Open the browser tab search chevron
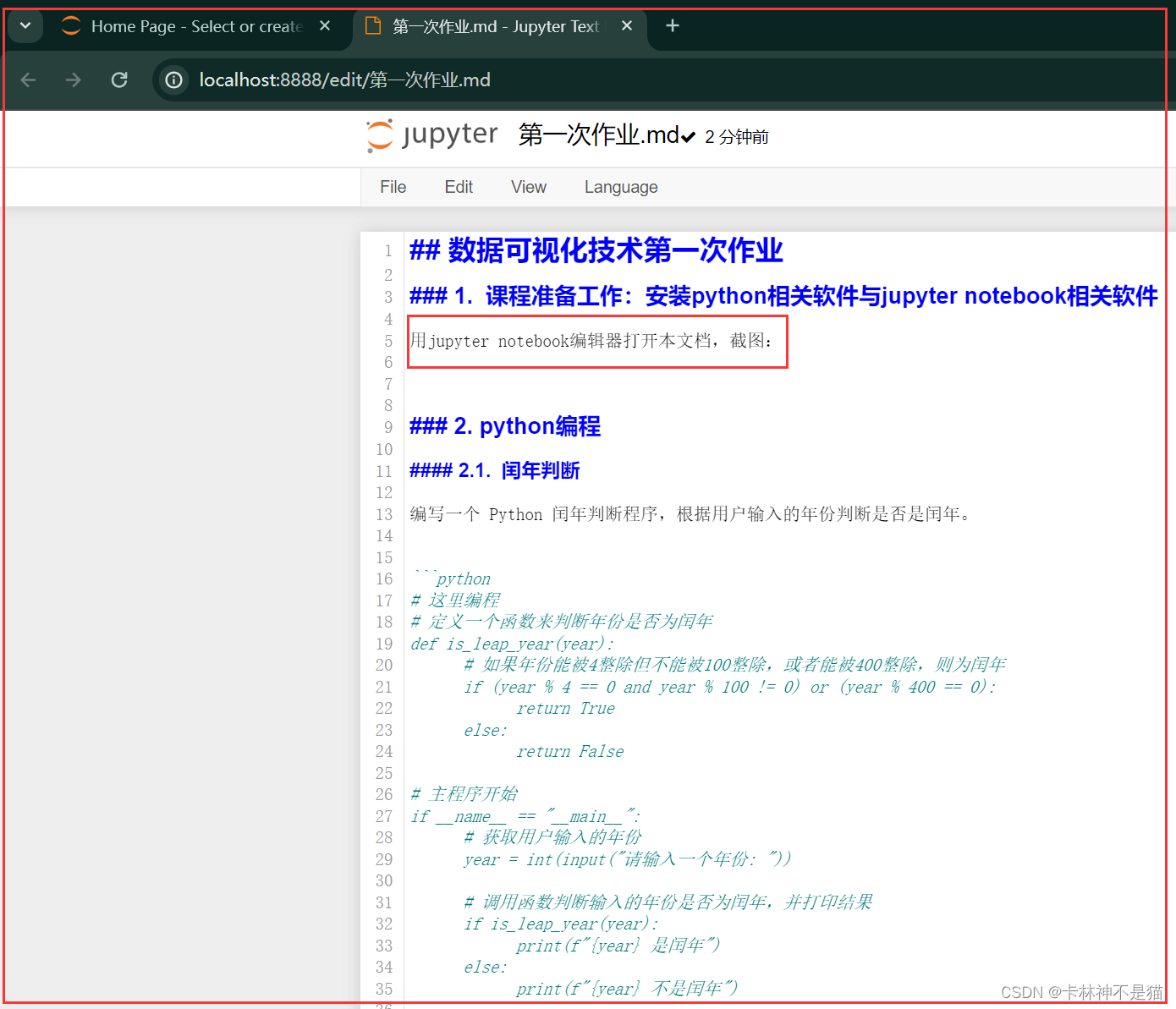 (x=25, y=25)
